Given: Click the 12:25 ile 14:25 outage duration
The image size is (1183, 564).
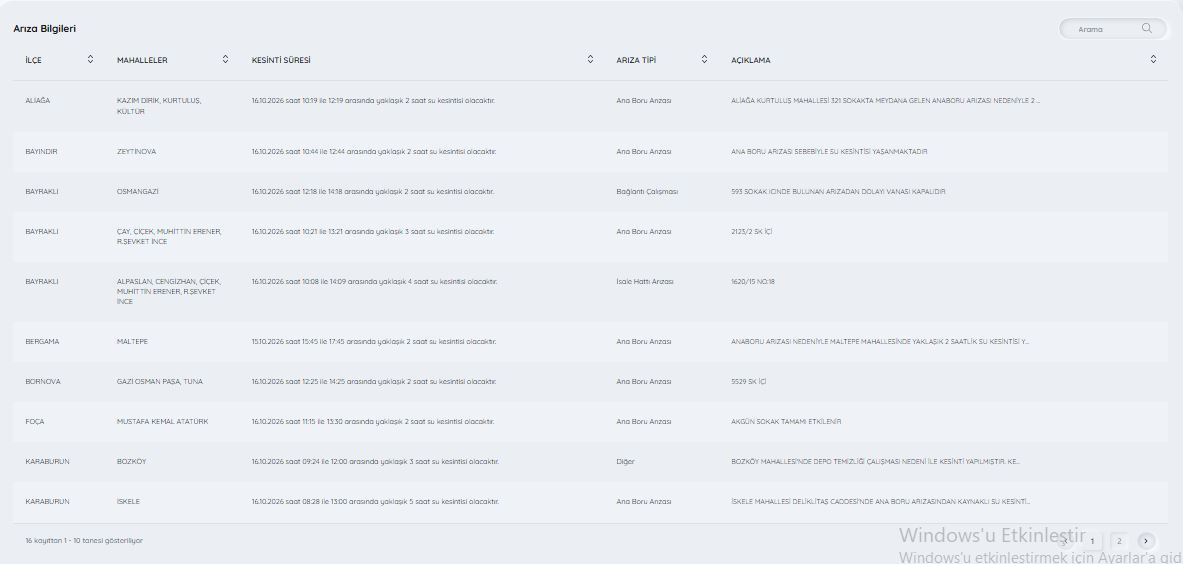Looking at the screenshot, I should (374, 382).
